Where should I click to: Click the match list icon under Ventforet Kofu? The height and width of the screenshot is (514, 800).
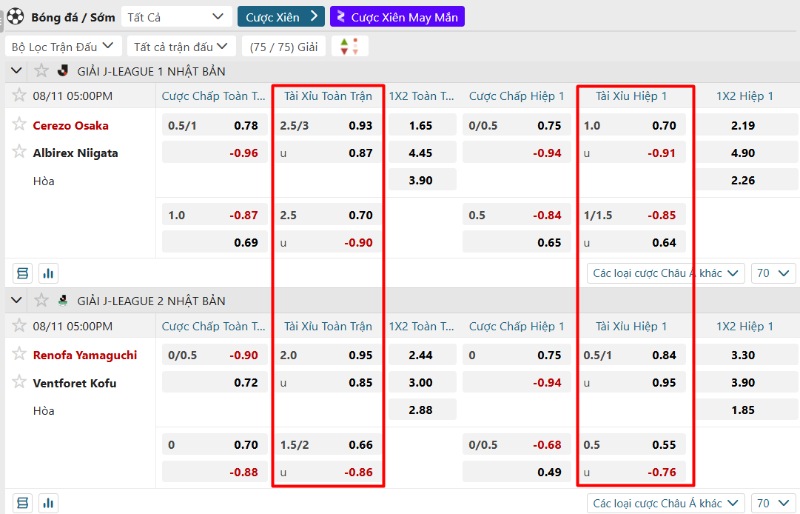point(22,503)
